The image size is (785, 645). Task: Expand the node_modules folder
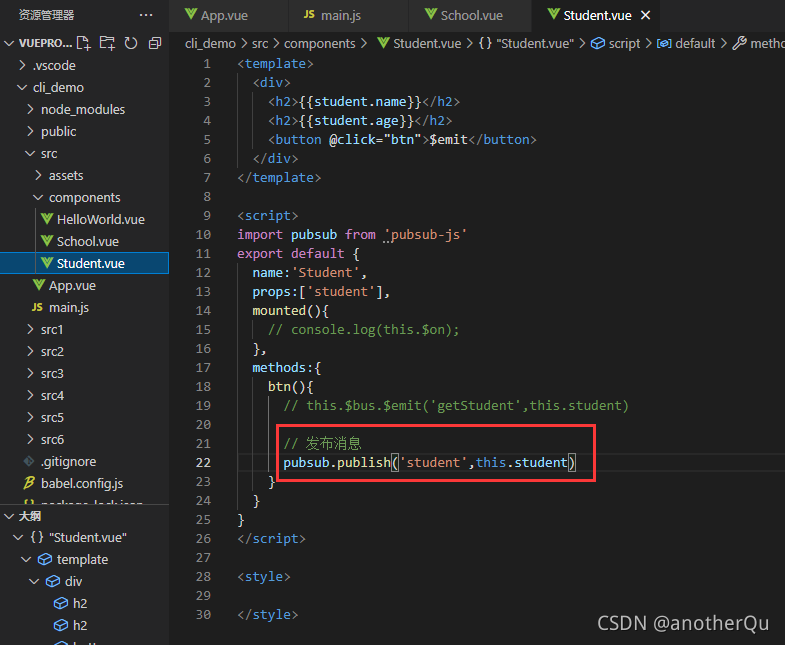click(30, 110)
